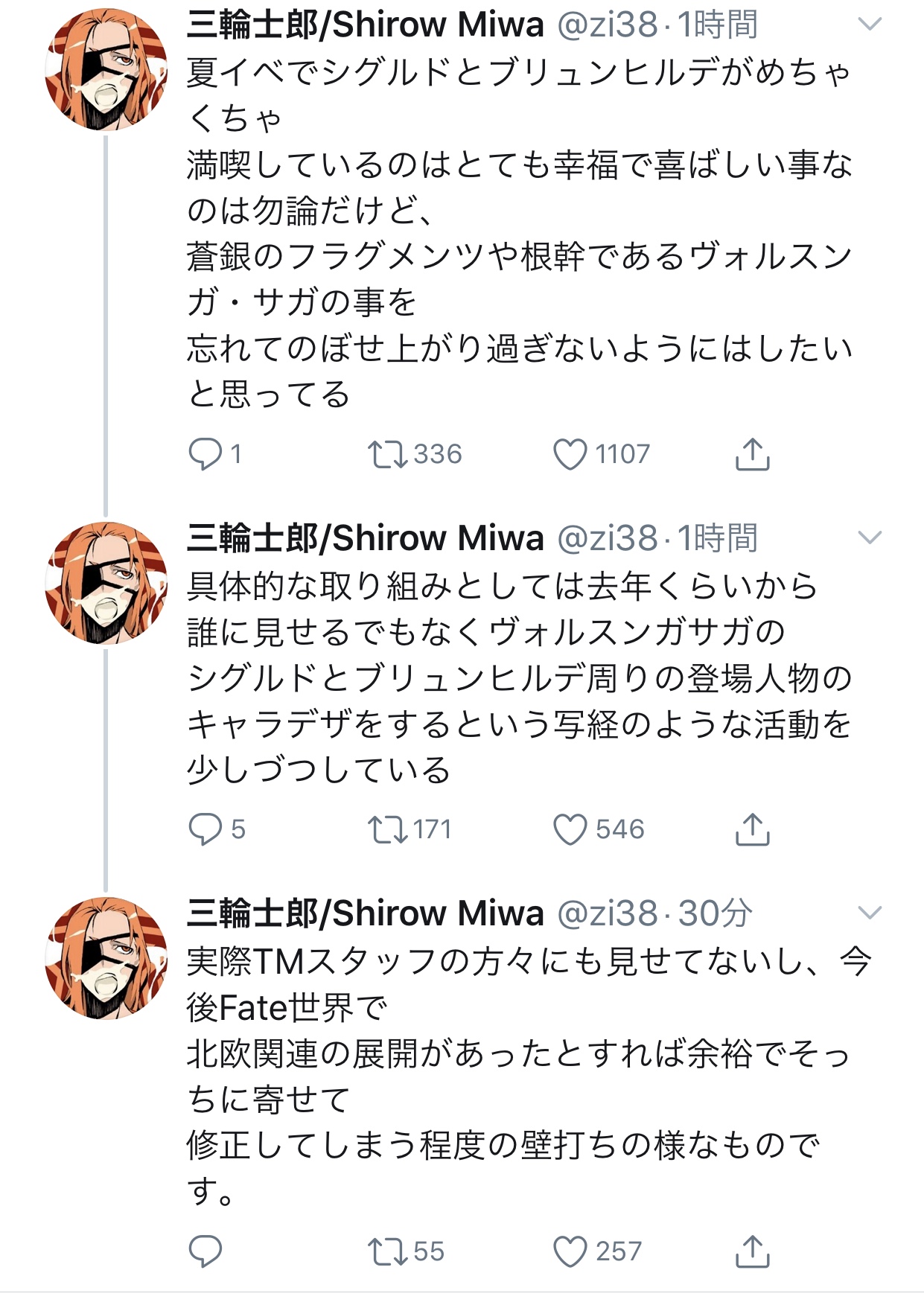Screen dimensions: 924x1308
Task: Expand options chevron on second tweet
Action: (870, 537)
